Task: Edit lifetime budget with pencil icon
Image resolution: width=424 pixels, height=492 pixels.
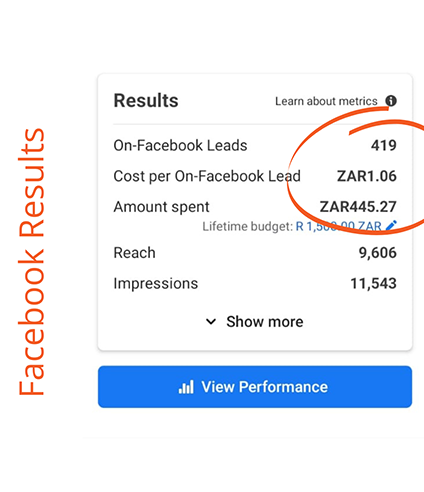Action: [x=391, y=226]
